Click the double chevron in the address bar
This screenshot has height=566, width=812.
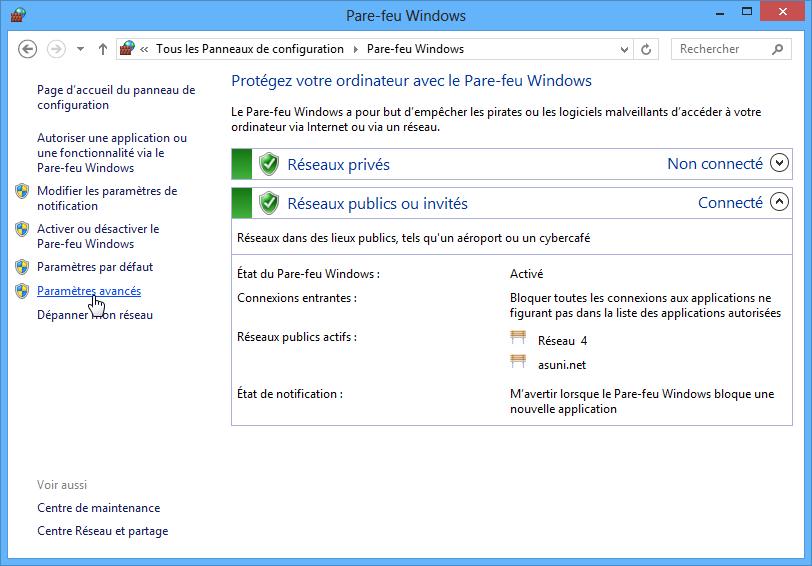(144, 50)
